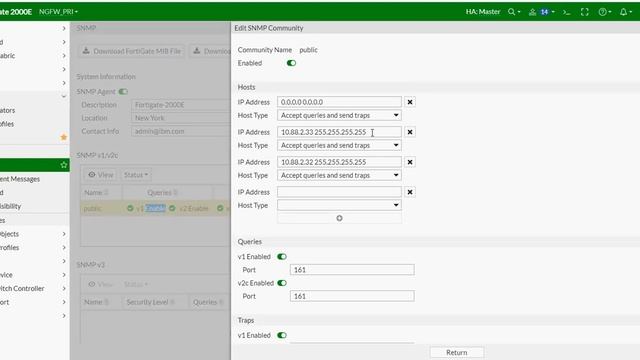This screenshot has height=360, width=640.
Task: Expand the Profiles sidebar menu chevron
Action: 64,247
